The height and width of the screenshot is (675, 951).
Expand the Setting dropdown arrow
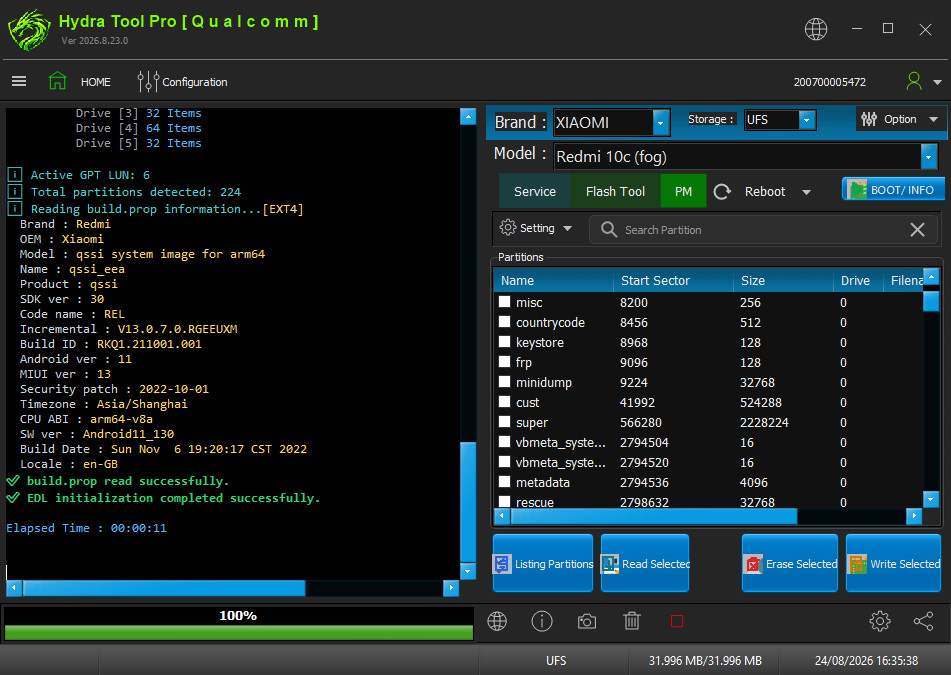click(x=568, y=229)
